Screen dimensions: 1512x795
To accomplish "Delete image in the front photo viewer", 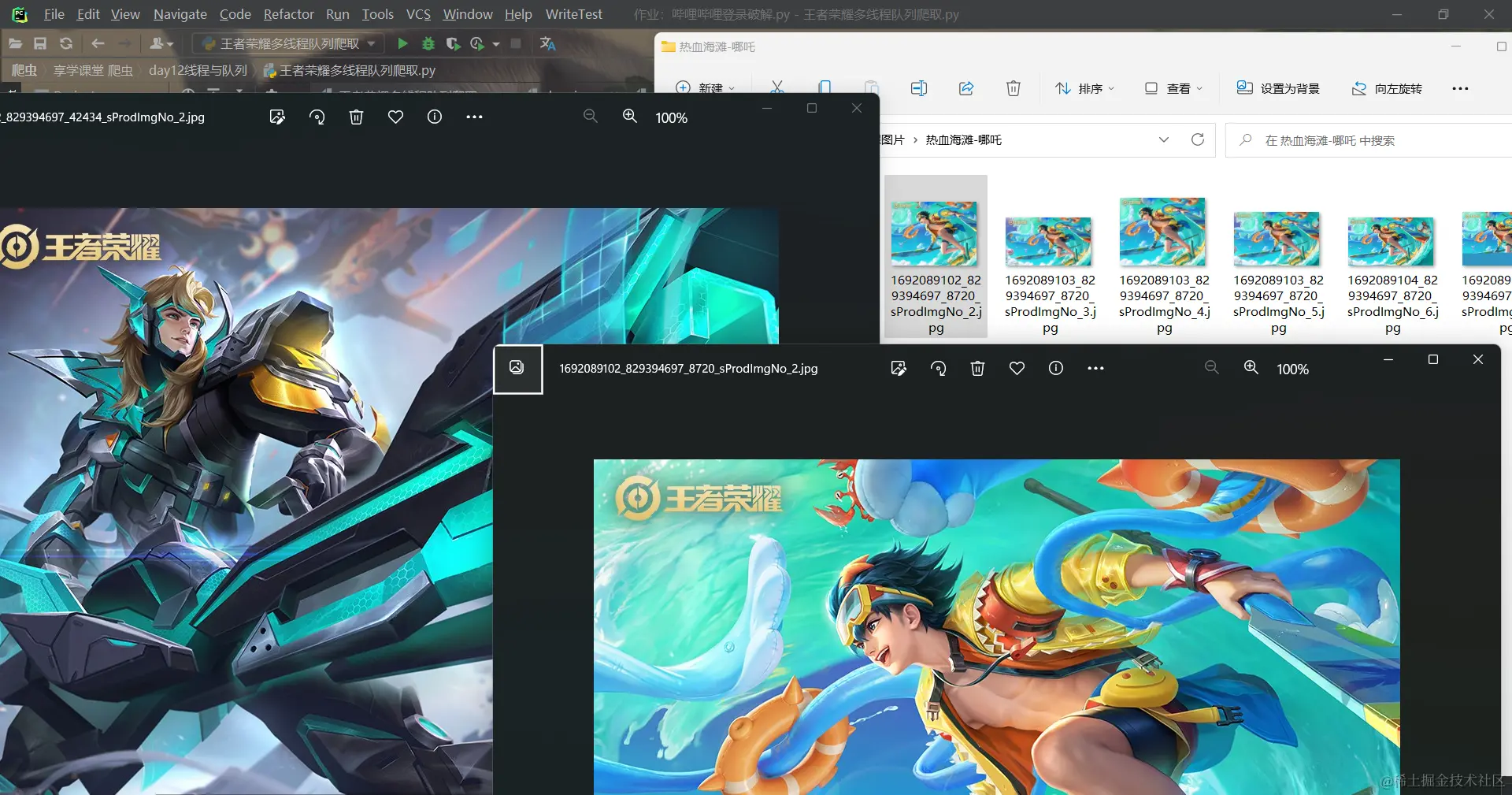I will 977,368.
